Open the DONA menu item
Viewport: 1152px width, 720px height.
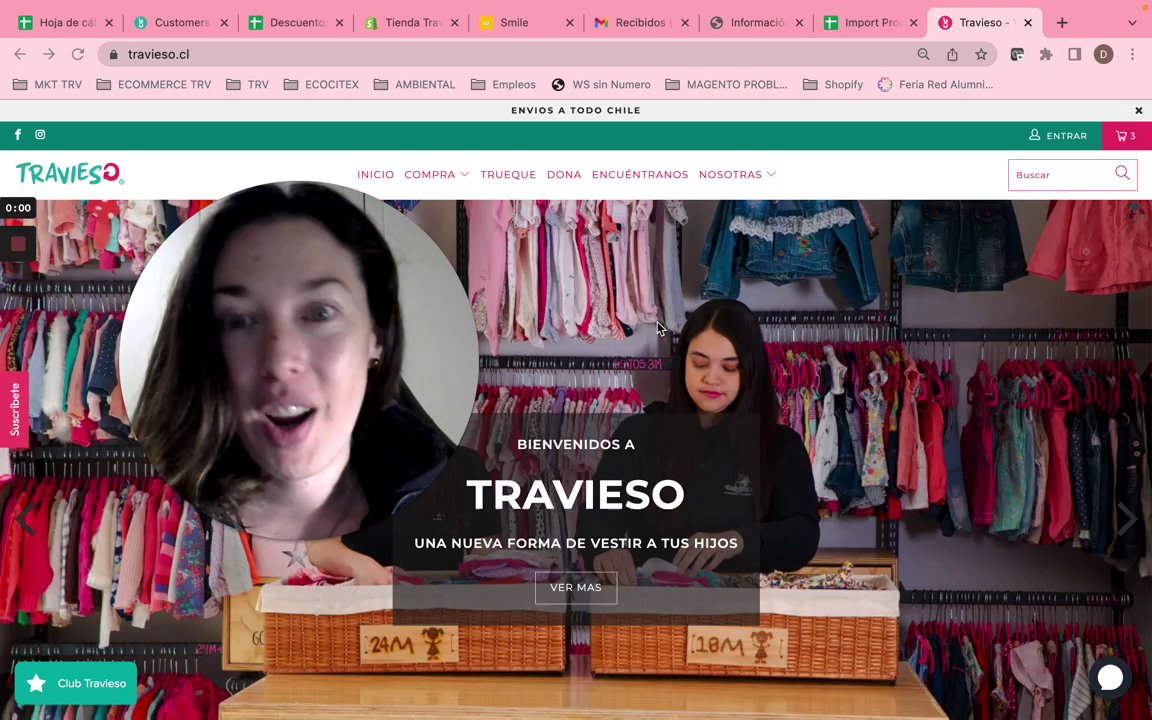tap(564, 174)
